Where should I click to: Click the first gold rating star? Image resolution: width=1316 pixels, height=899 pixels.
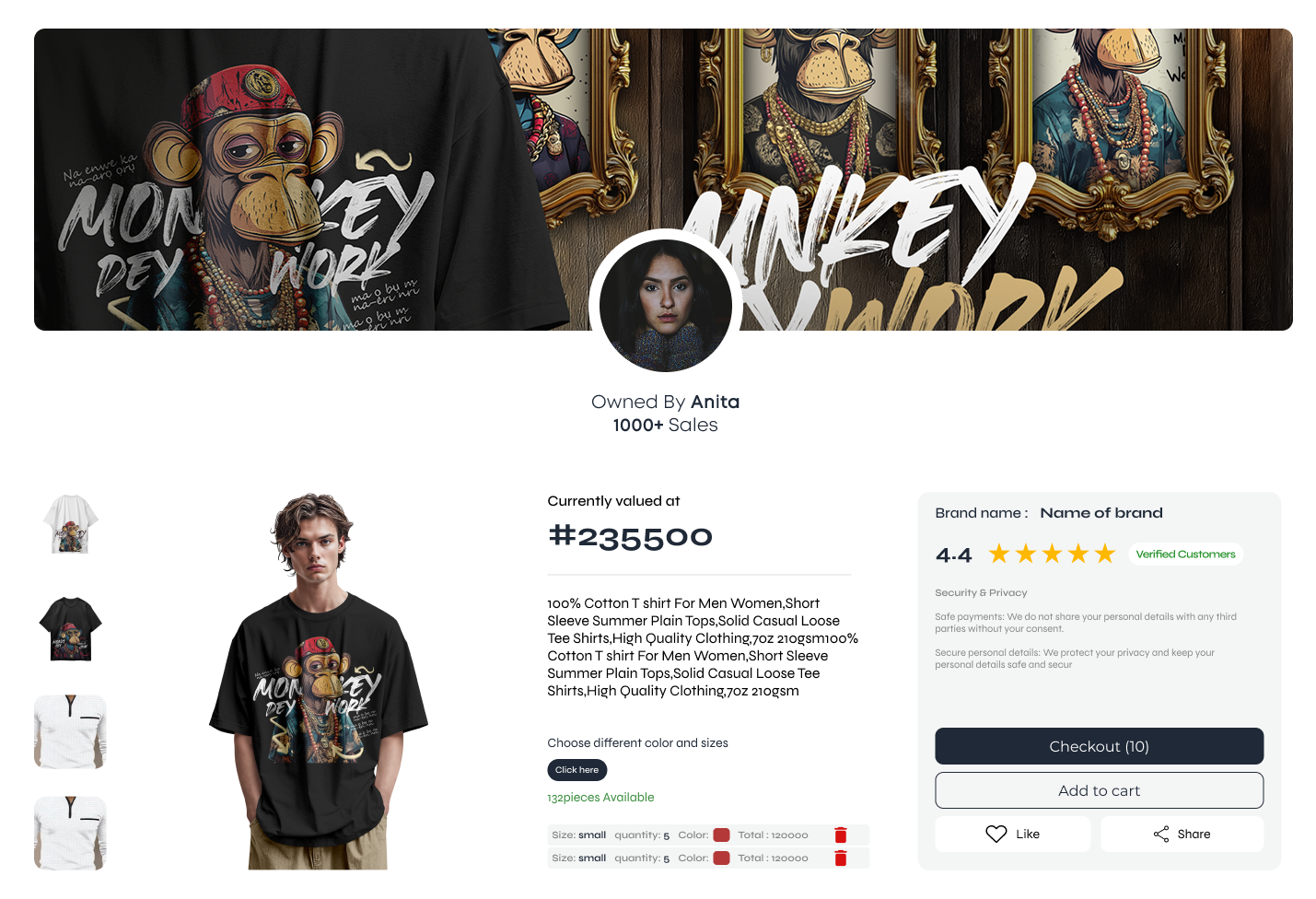(999, 554)
